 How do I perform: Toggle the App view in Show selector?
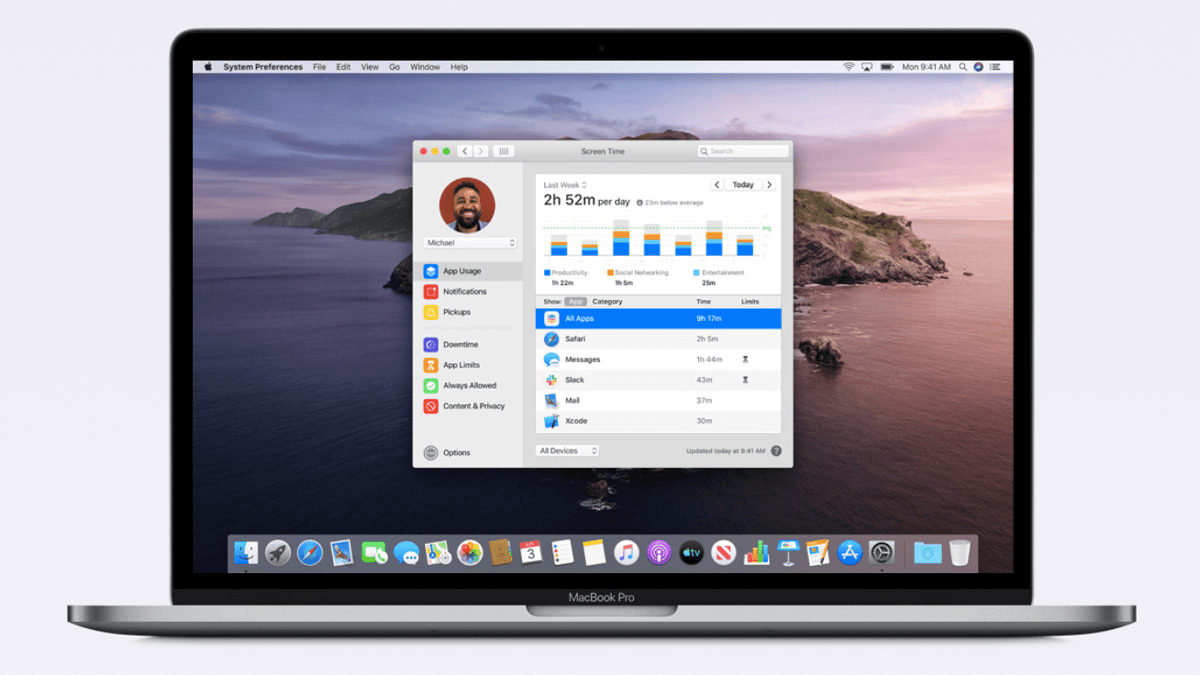(x=575, y=301)
